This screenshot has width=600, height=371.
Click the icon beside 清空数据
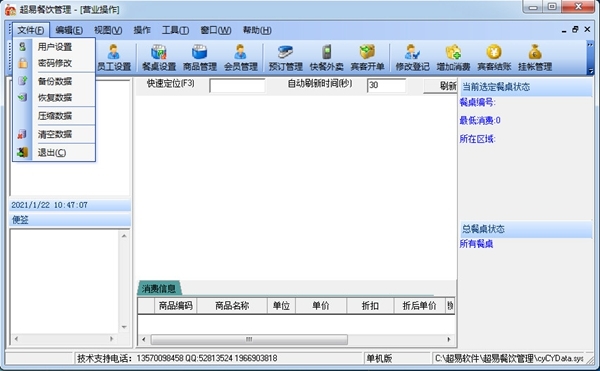click(x=22, y=134)
